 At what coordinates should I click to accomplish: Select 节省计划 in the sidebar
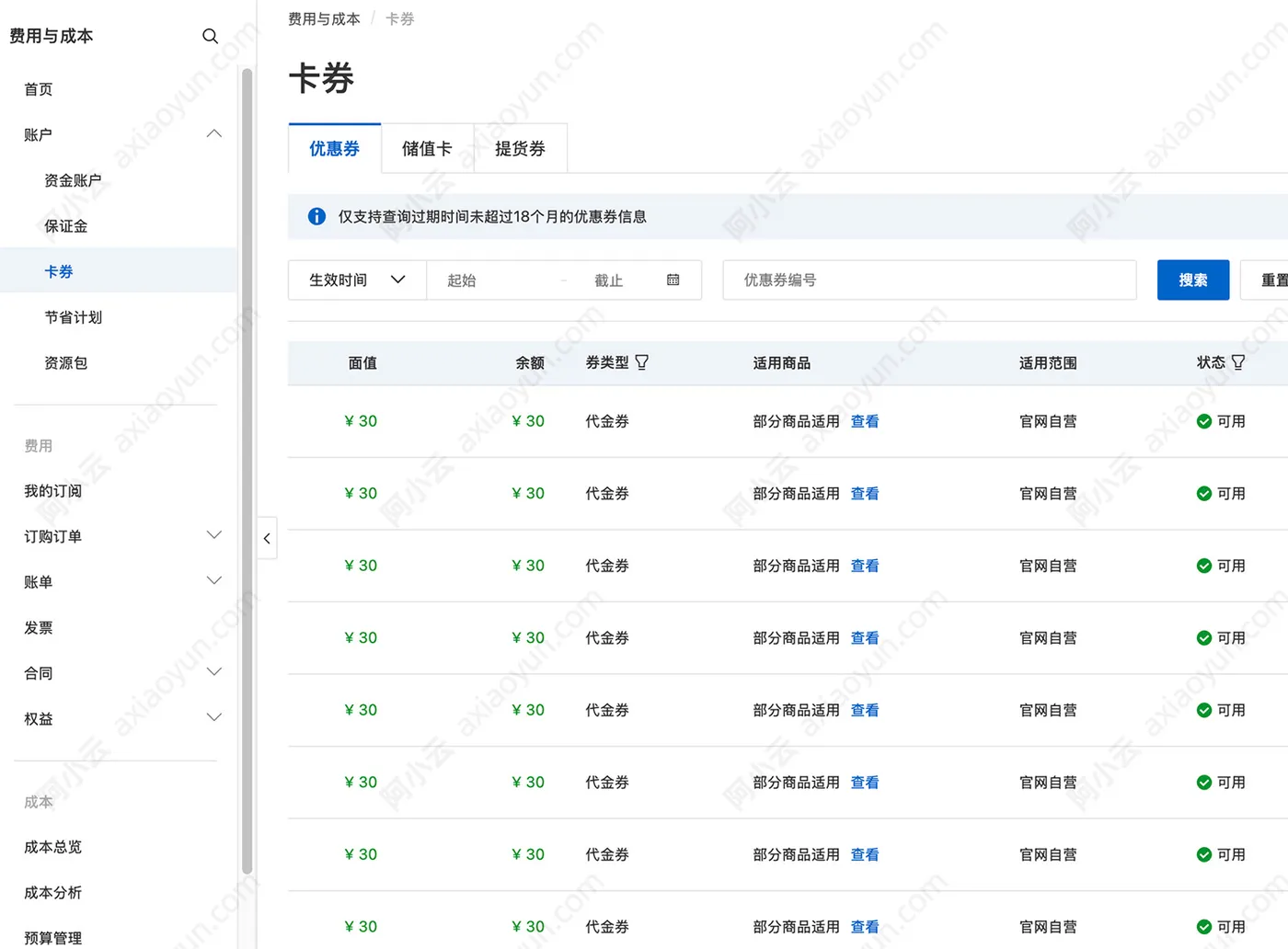(x=73, y=316)
